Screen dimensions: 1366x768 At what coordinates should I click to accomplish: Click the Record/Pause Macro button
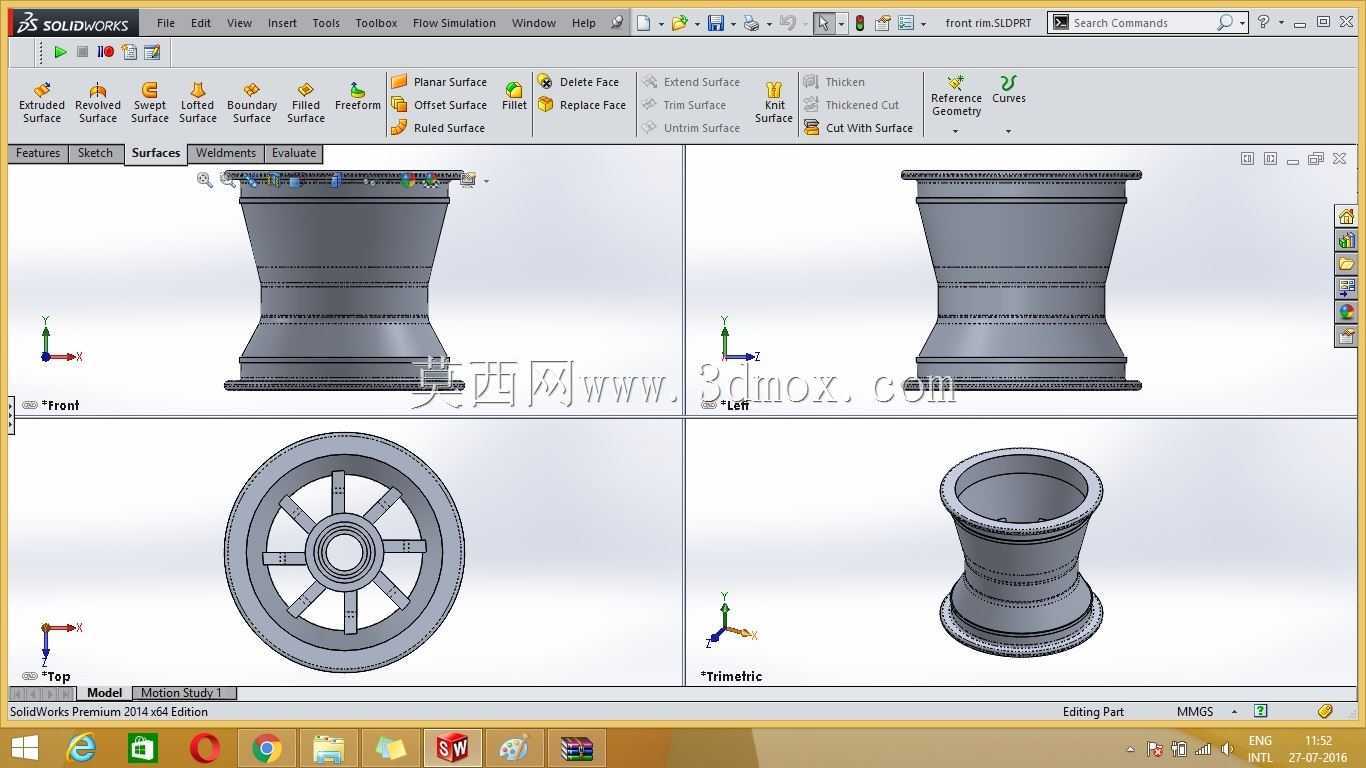[x=105, y=52]
